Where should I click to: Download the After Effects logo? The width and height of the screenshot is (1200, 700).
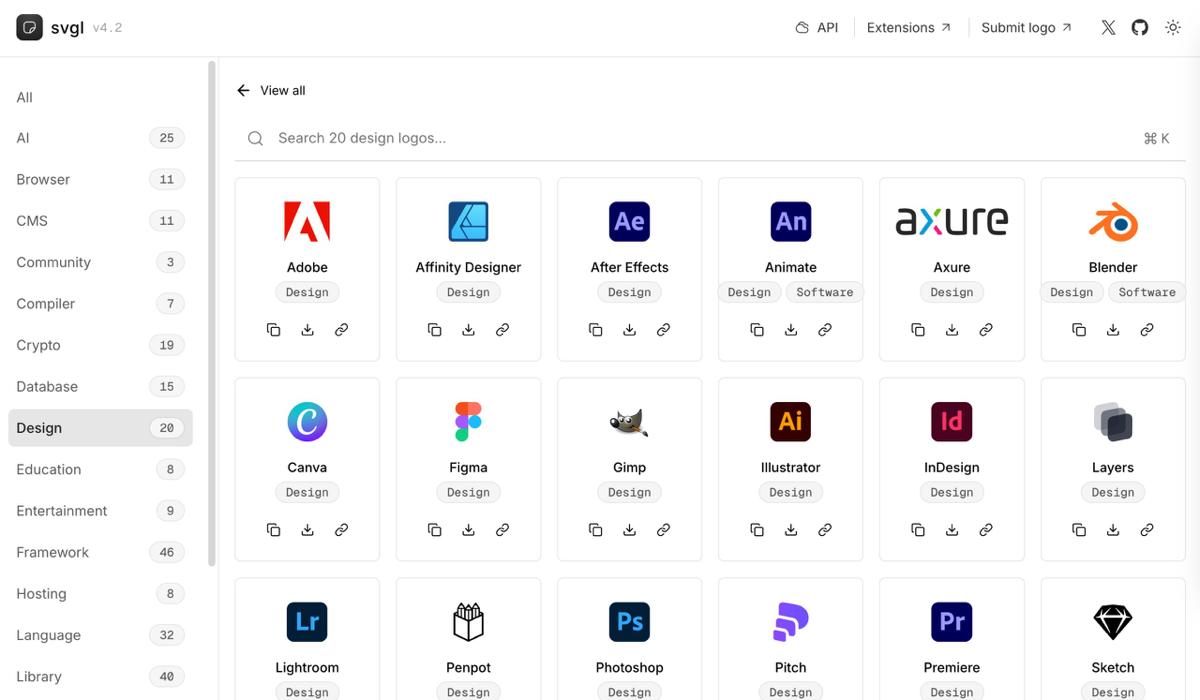coord(629,330)
